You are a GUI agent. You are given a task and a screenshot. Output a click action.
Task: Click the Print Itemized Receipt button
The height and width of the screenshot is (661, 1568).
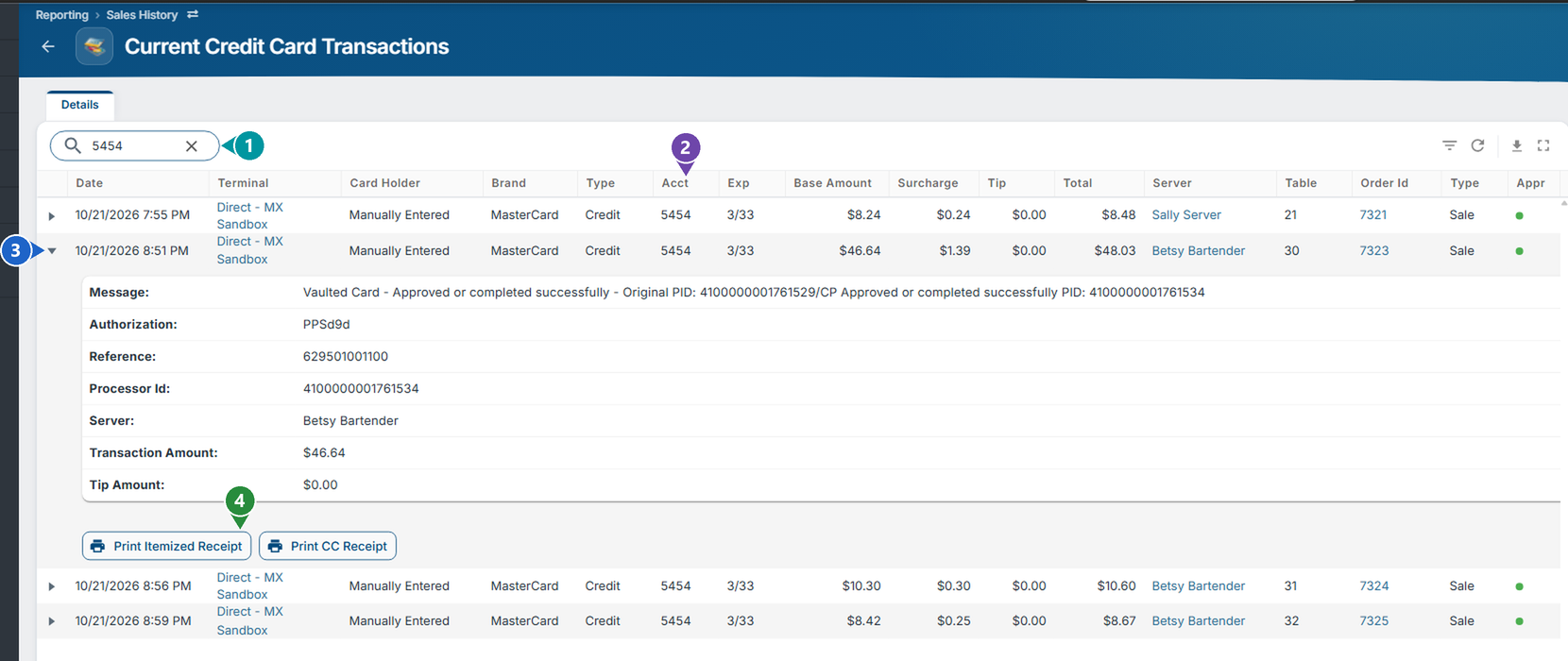167,546
